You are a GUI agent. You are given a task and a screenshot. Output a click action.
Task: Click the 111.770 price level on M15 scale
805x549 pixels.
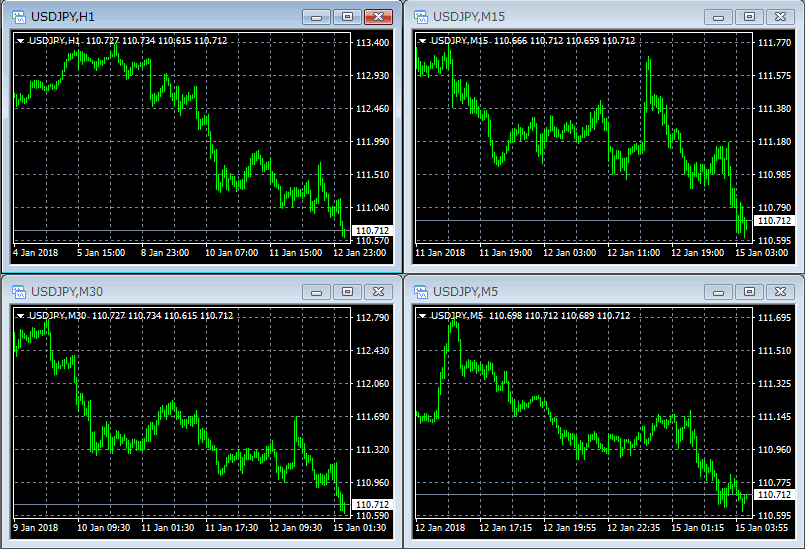tap(775, 43)
